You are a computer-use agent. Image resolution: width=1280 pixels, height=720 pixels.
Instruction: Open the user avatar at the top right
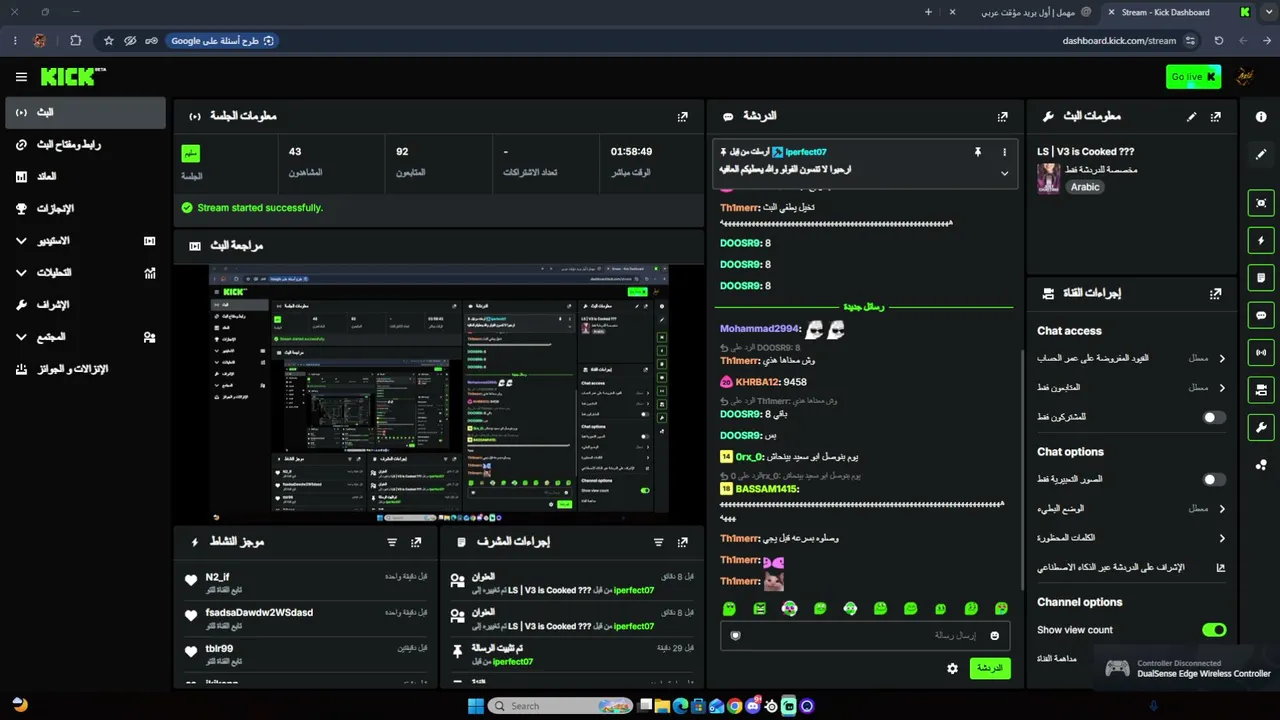(1245, 77)
